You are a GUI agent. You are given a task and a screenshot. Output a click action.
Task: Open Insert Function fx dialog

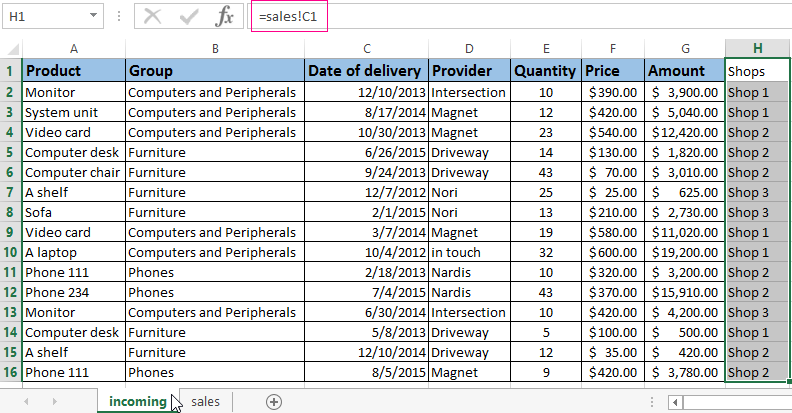pos(226,16)
